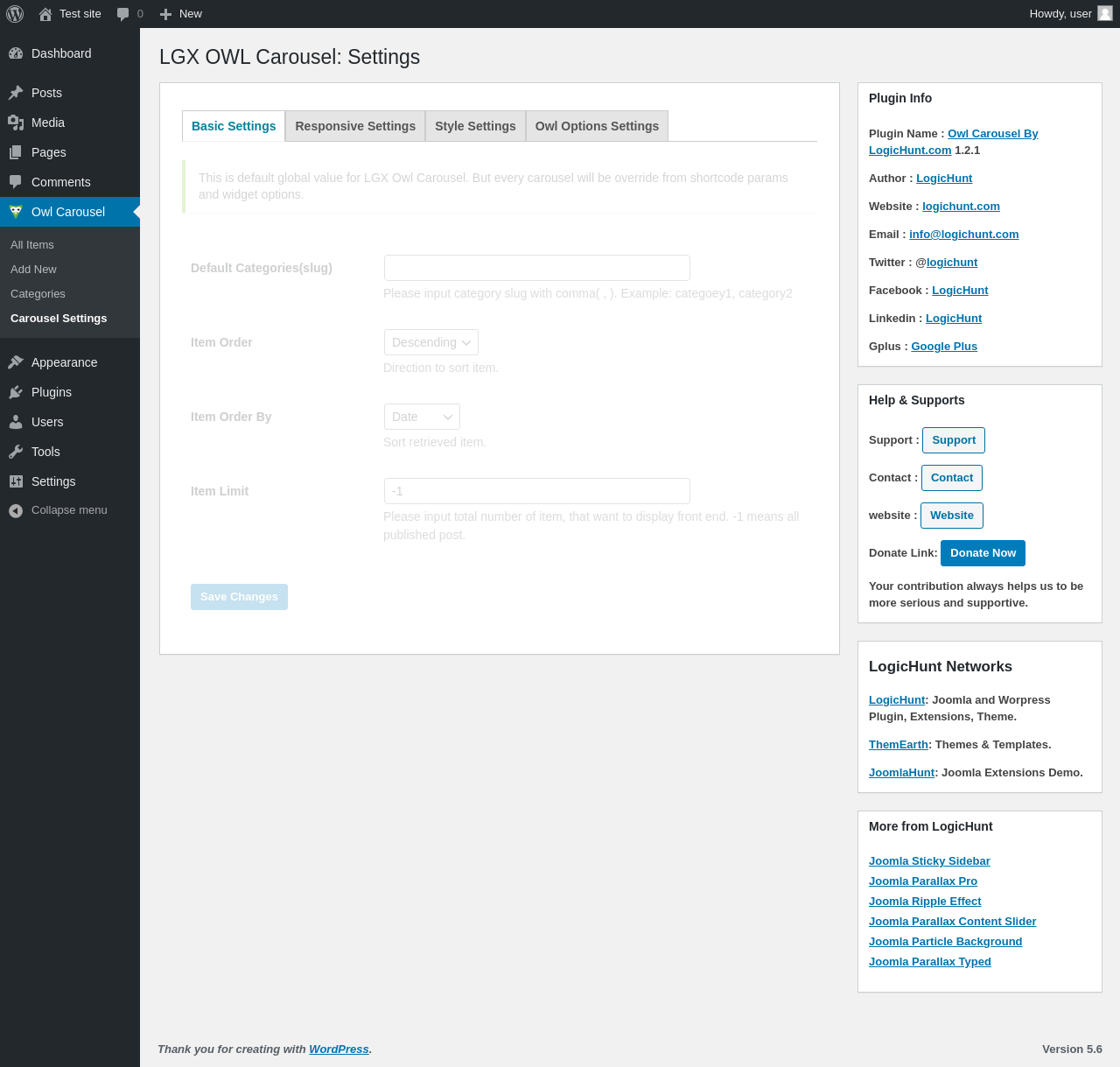Open Joomla Parallax Content Slider link
Screen dimensions: 1120x1067
[x=952, y=922]
